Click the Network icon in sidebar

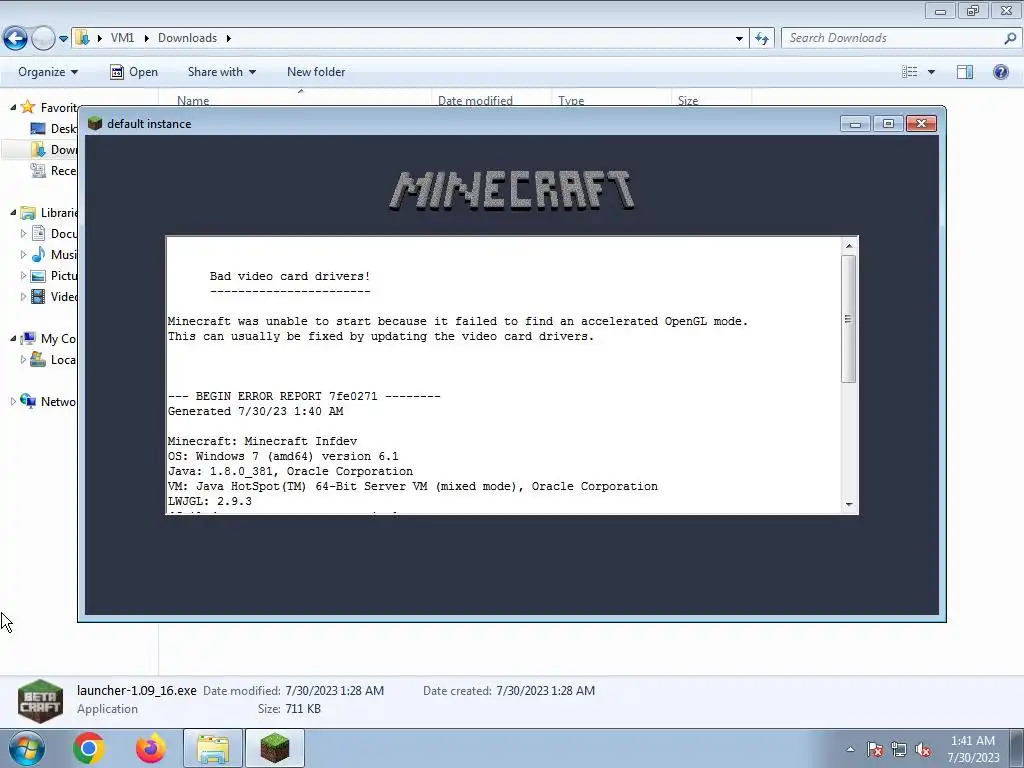tap(28, 401)
